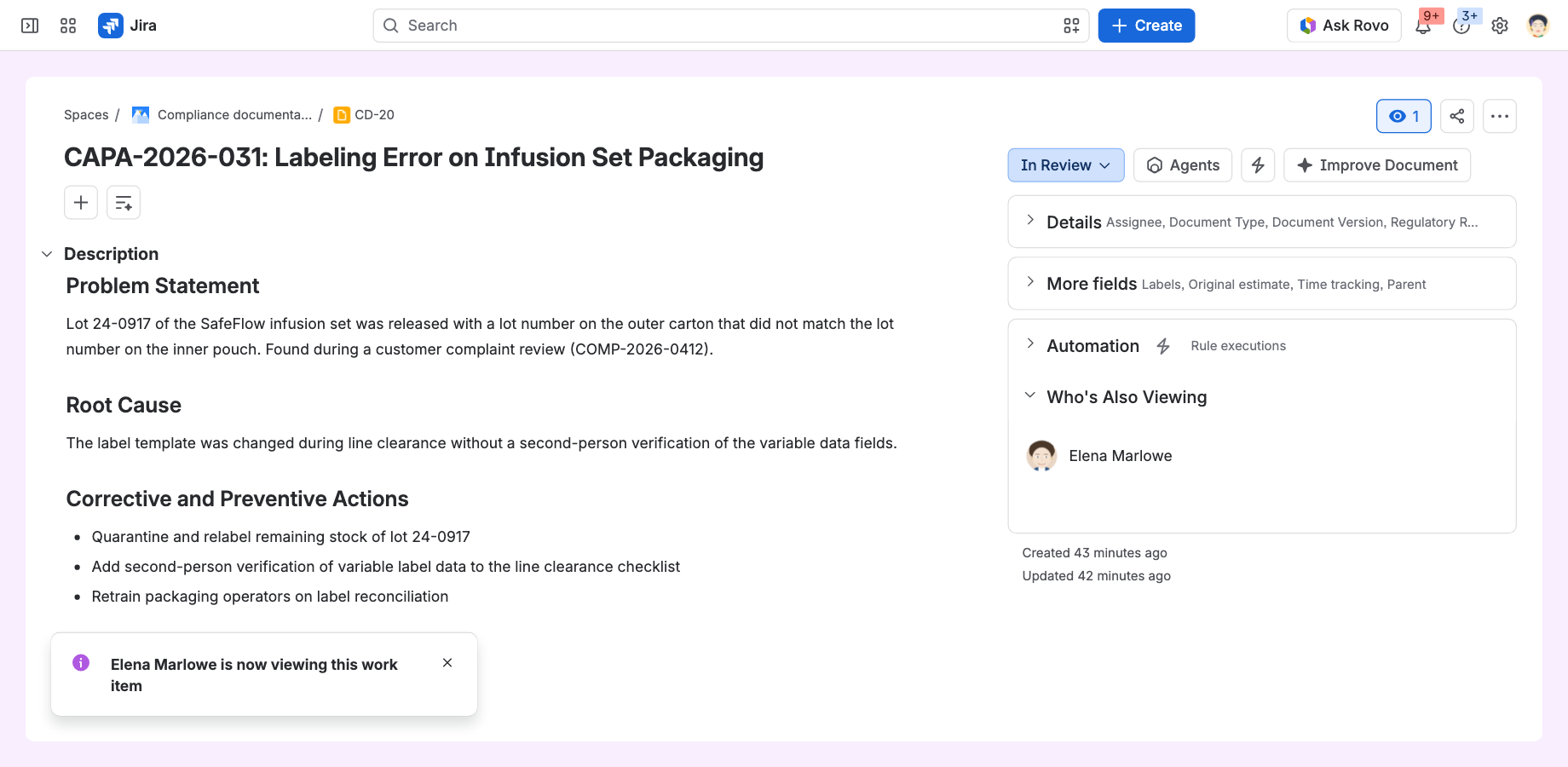Image resolution: width=1568 pixels, height=767 pixels.
Task: Open user profile avatar in top bar
Action: (x=1538, y=26)
